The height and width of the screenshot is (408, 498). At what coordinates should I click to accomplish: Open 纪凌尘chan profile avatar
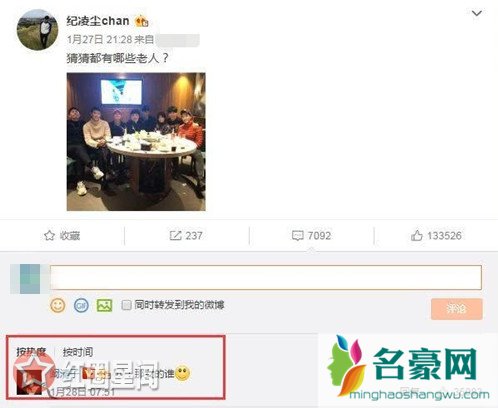click(x=37, y=30)
